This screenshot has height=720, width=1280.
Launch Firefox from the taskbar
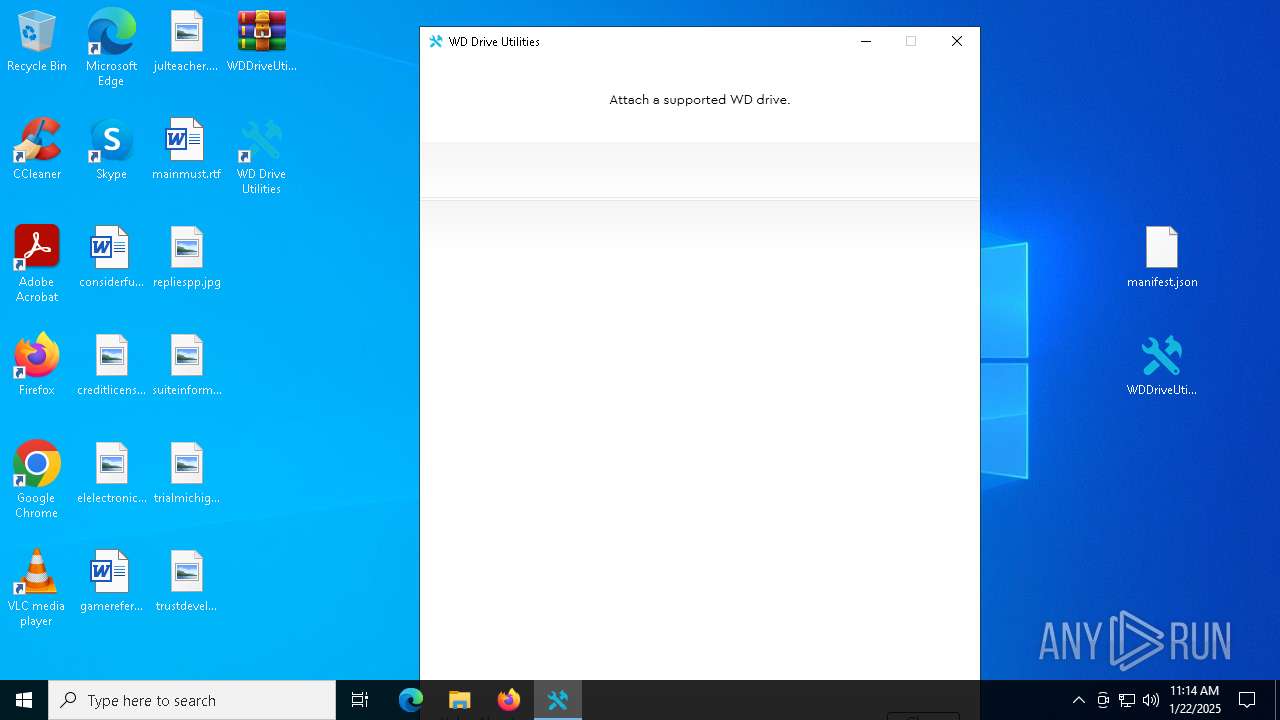pyautogui.click(x=509, y=700)
